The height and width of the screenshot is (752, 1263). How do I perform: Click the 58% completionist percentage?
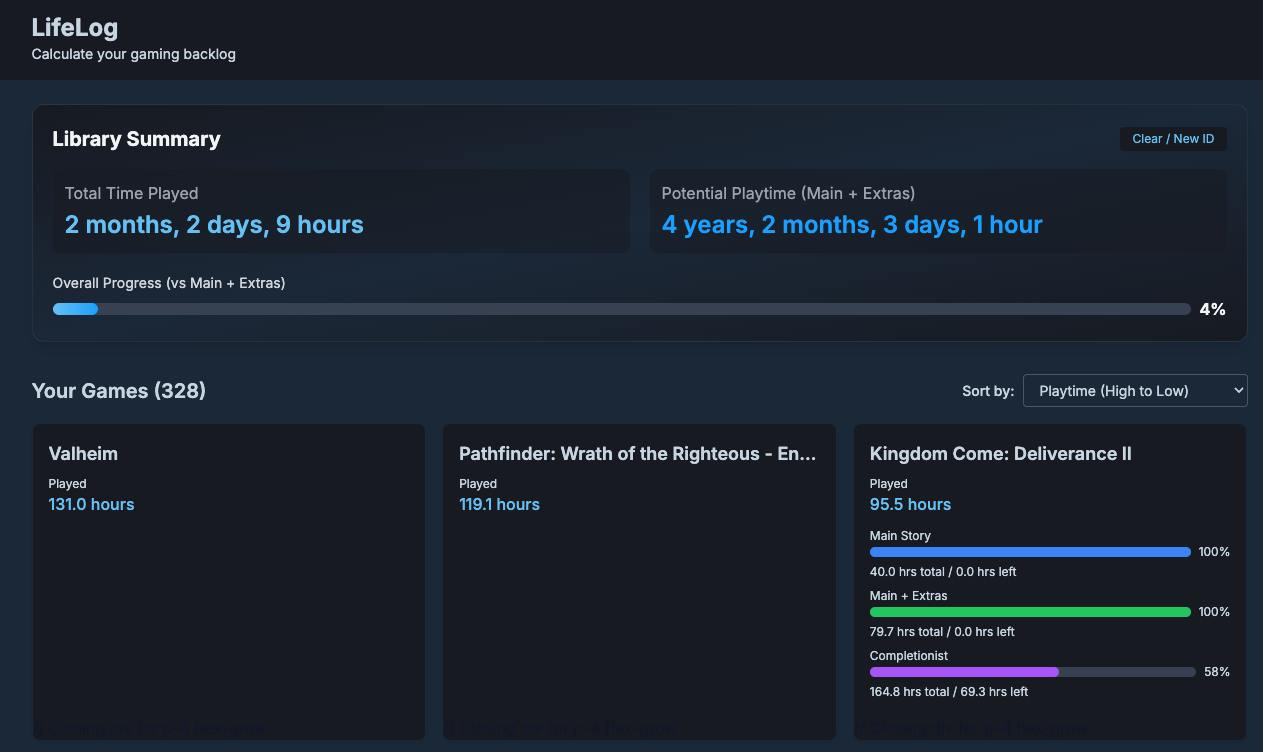[x=1217, y=672]
